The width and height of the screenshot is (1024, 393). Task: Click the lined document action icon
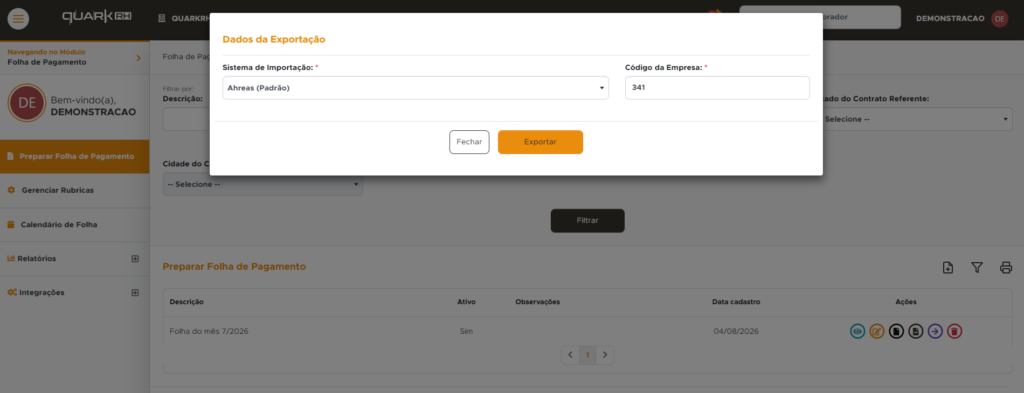916,332
